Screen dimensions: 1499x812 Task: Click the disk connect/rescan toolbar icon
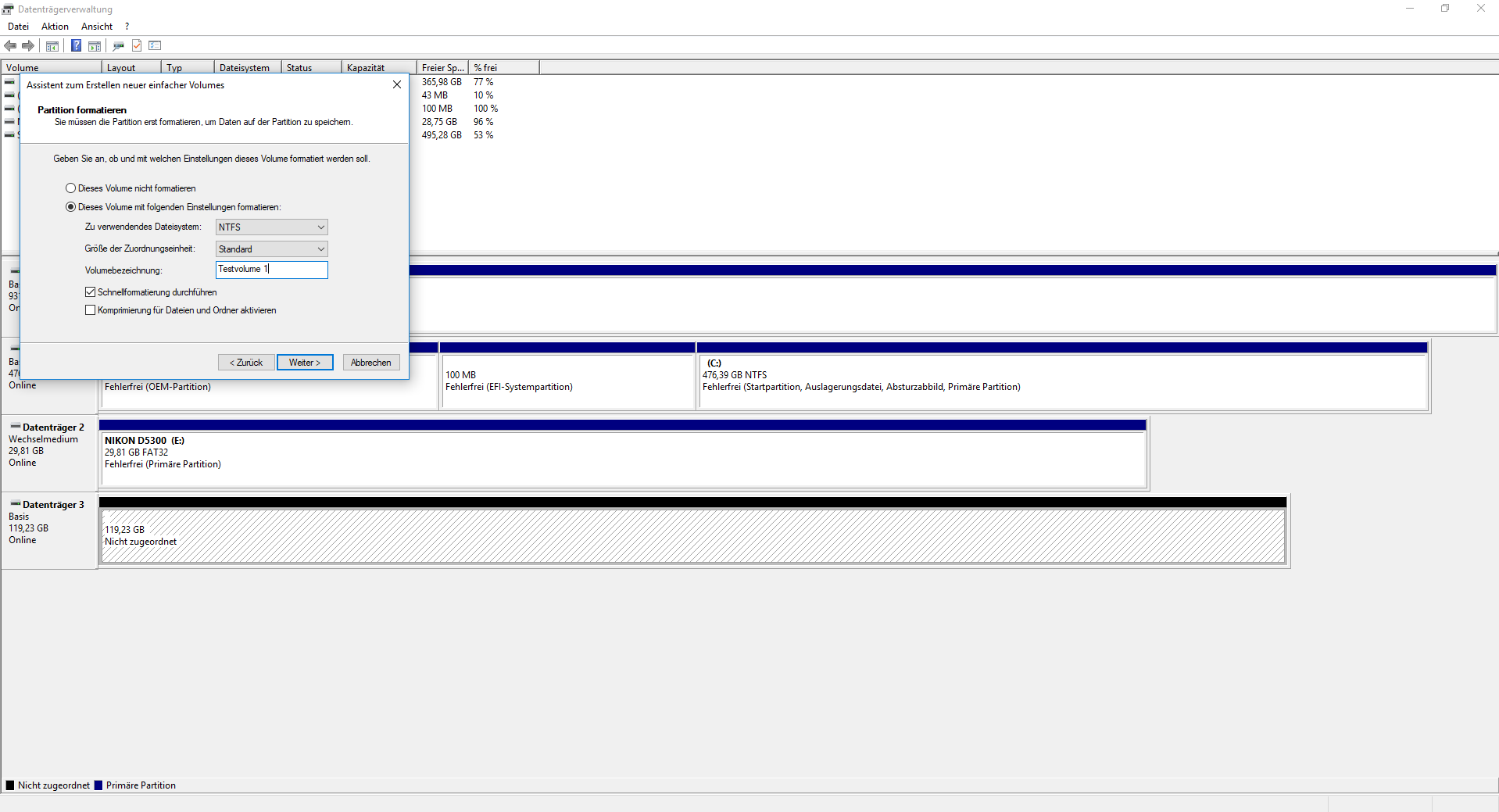119,45
